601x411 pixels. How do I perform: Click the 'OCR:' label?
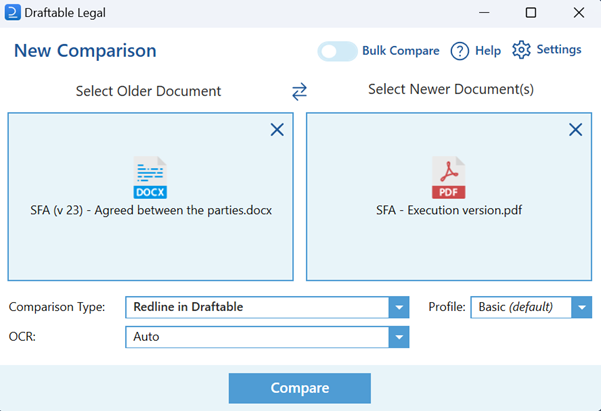point(22,337)
